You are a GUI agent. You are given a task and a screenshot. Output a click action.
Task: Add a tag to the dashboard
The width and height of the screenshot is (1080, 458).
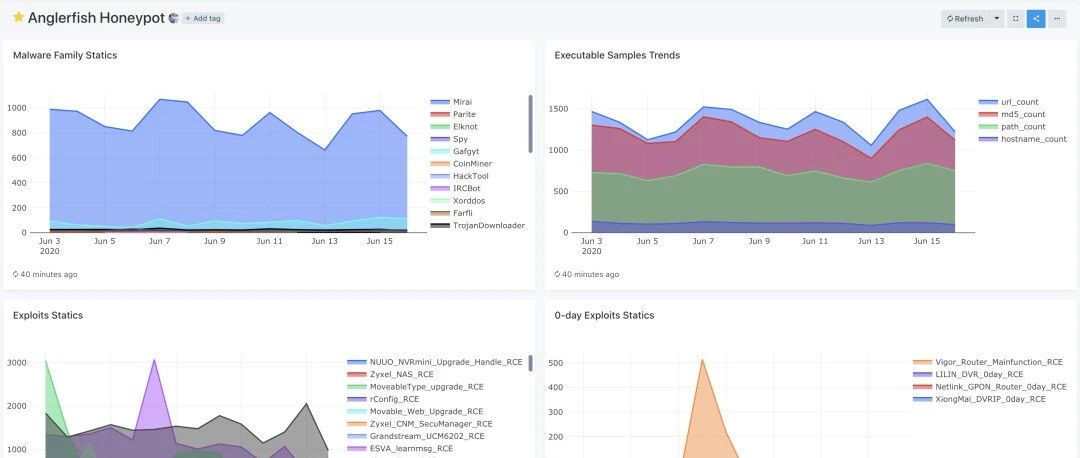[x=202, y=19]
